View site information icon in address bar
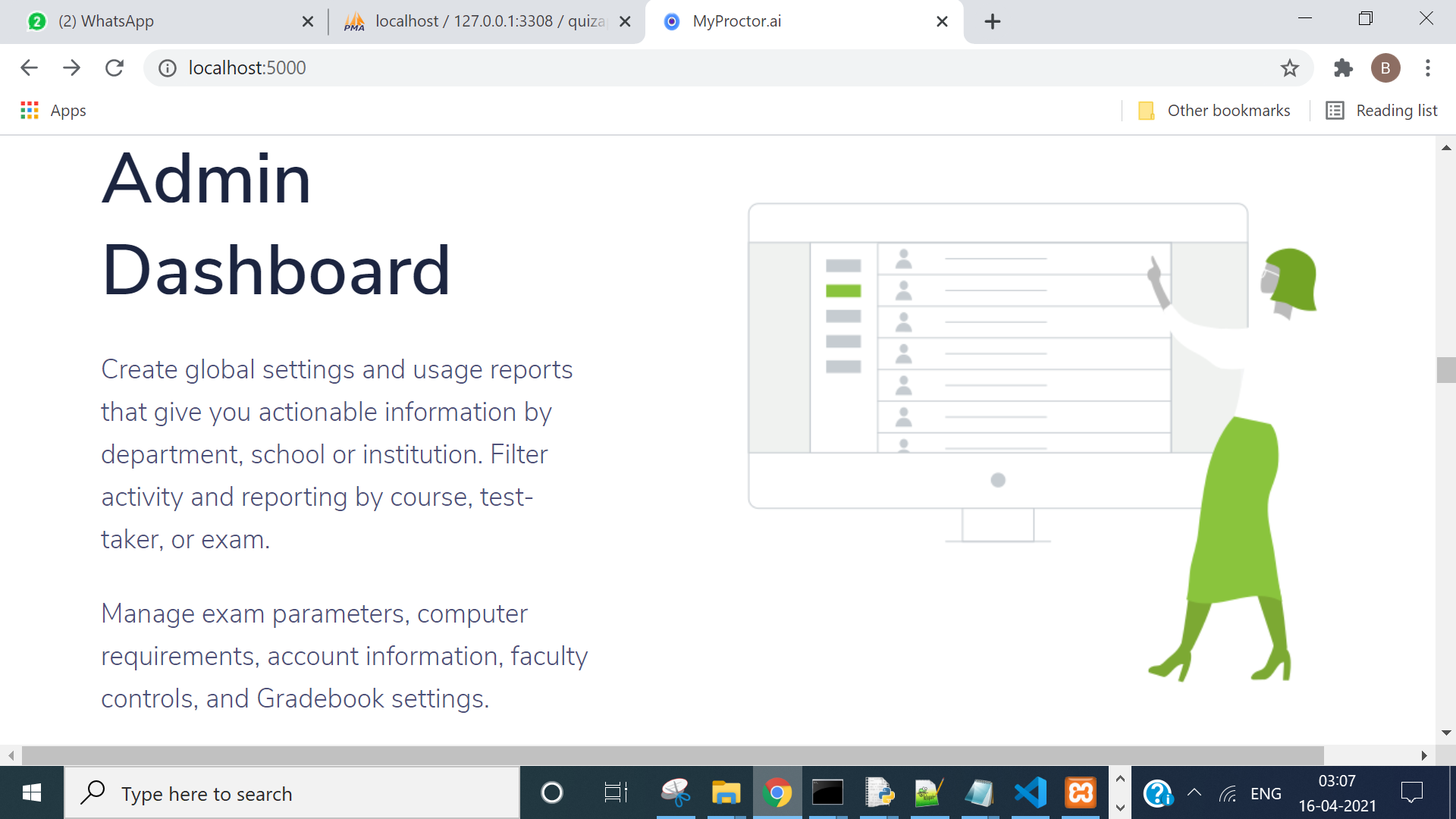1456x819 pixels. pos(167,68)
